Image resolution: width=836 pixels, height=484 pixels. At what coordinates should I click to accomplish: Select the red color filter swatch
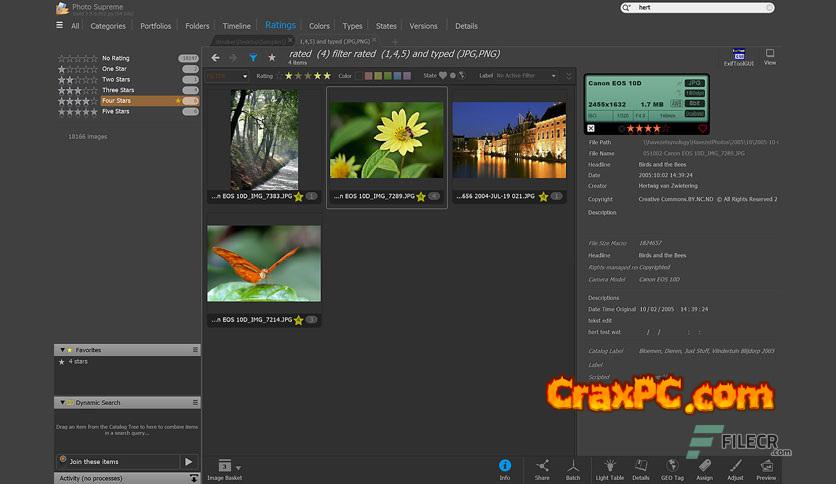(370, 75)
